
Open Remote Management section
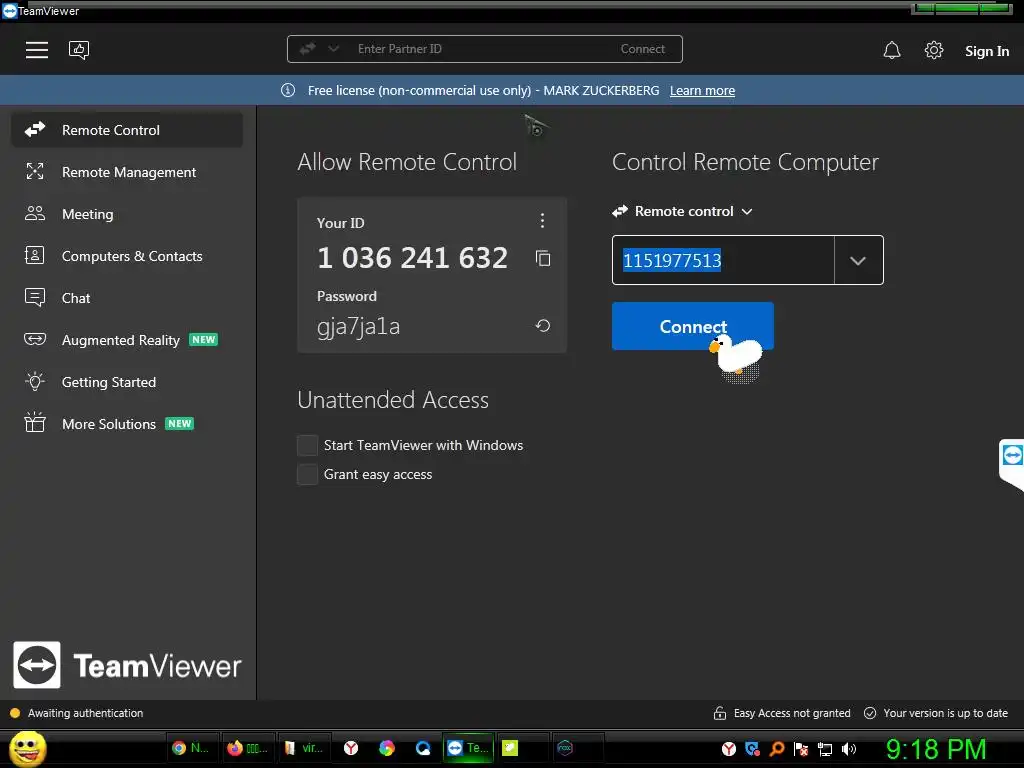(127, 172)
